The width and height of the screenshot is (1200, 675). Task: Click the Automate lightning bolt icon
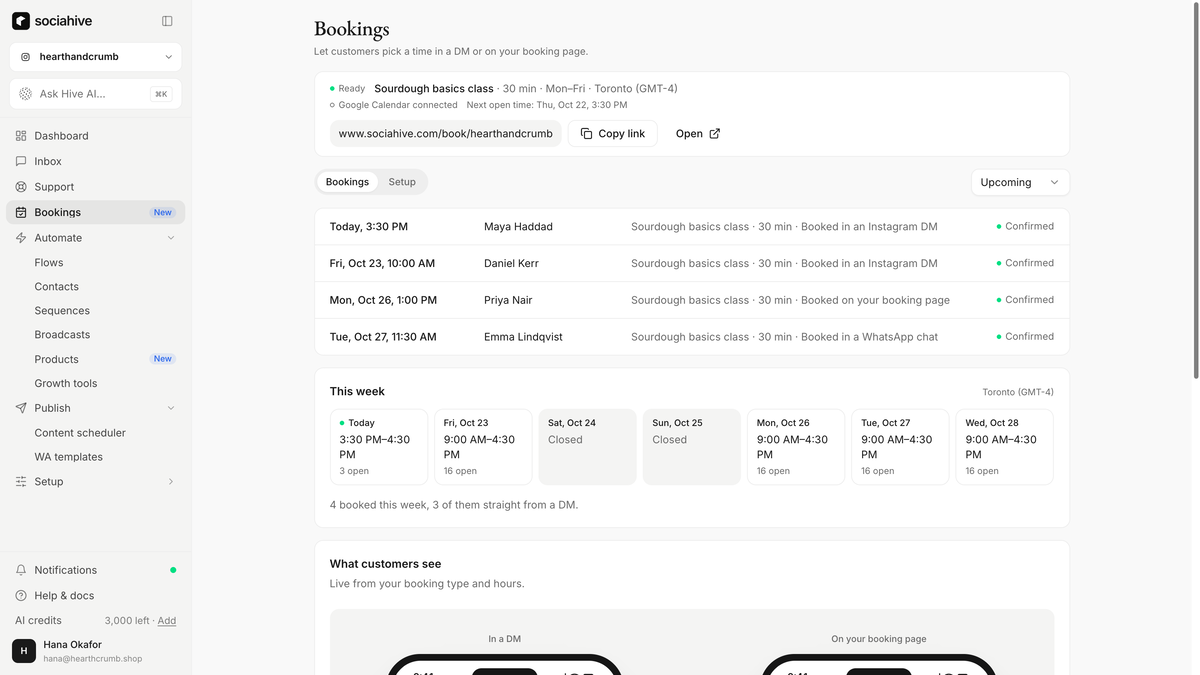(21, 238)
